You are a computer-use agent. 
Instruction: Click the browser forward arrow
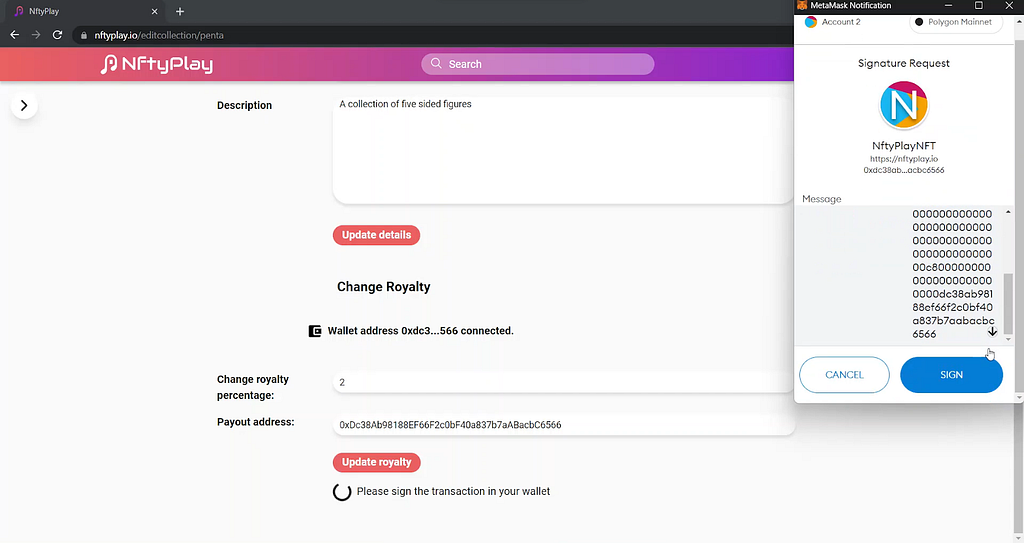pos(36,35)
